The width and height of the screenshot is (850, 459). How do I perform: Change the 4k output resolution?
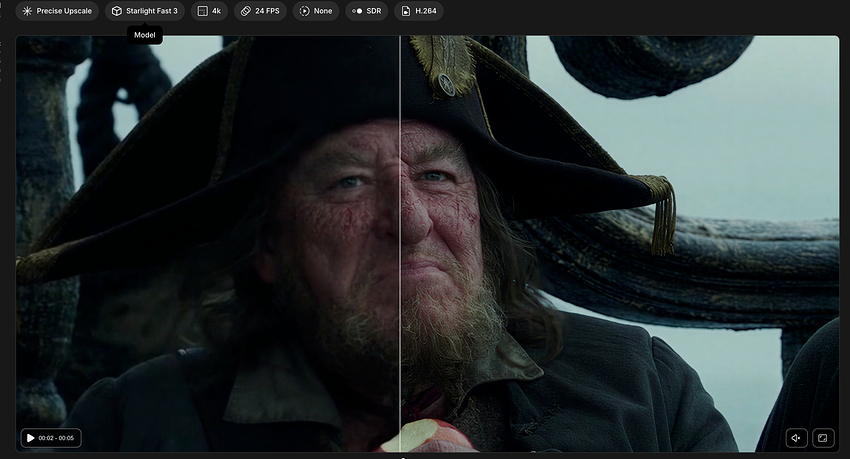[209, 11]
